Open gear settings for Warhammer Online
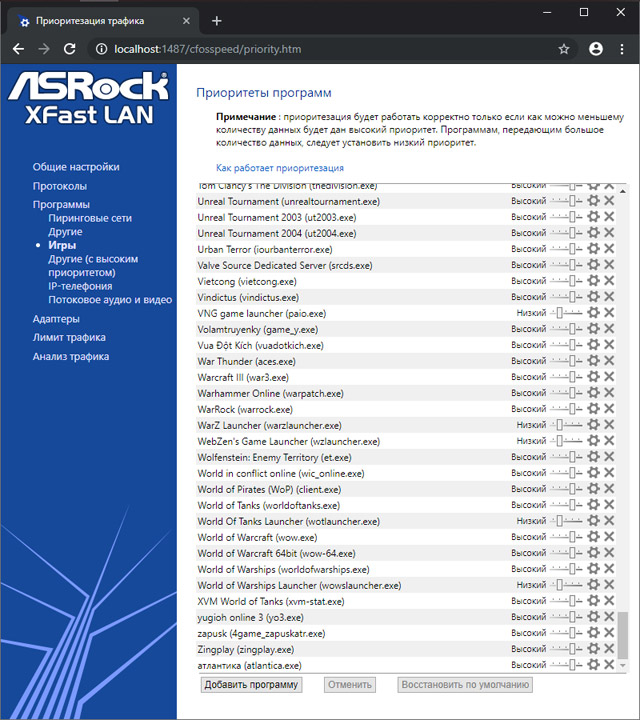Viewport: 640px width, 720px height. (594, 393)
